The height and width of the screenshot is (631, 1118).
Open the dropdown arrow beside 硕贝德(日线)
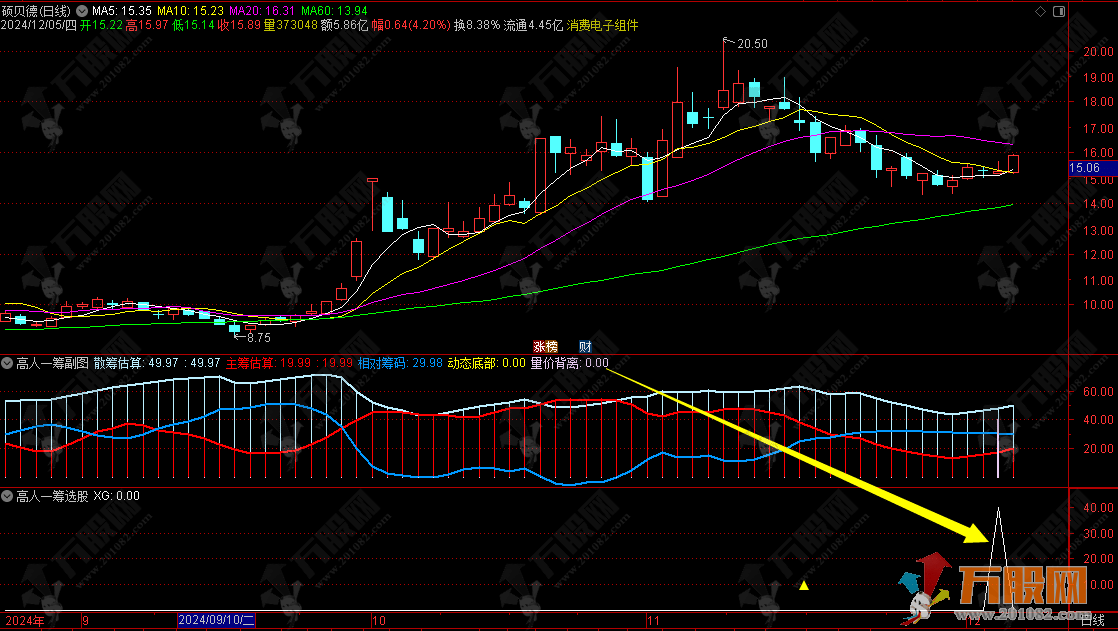(x=82, y=11)
